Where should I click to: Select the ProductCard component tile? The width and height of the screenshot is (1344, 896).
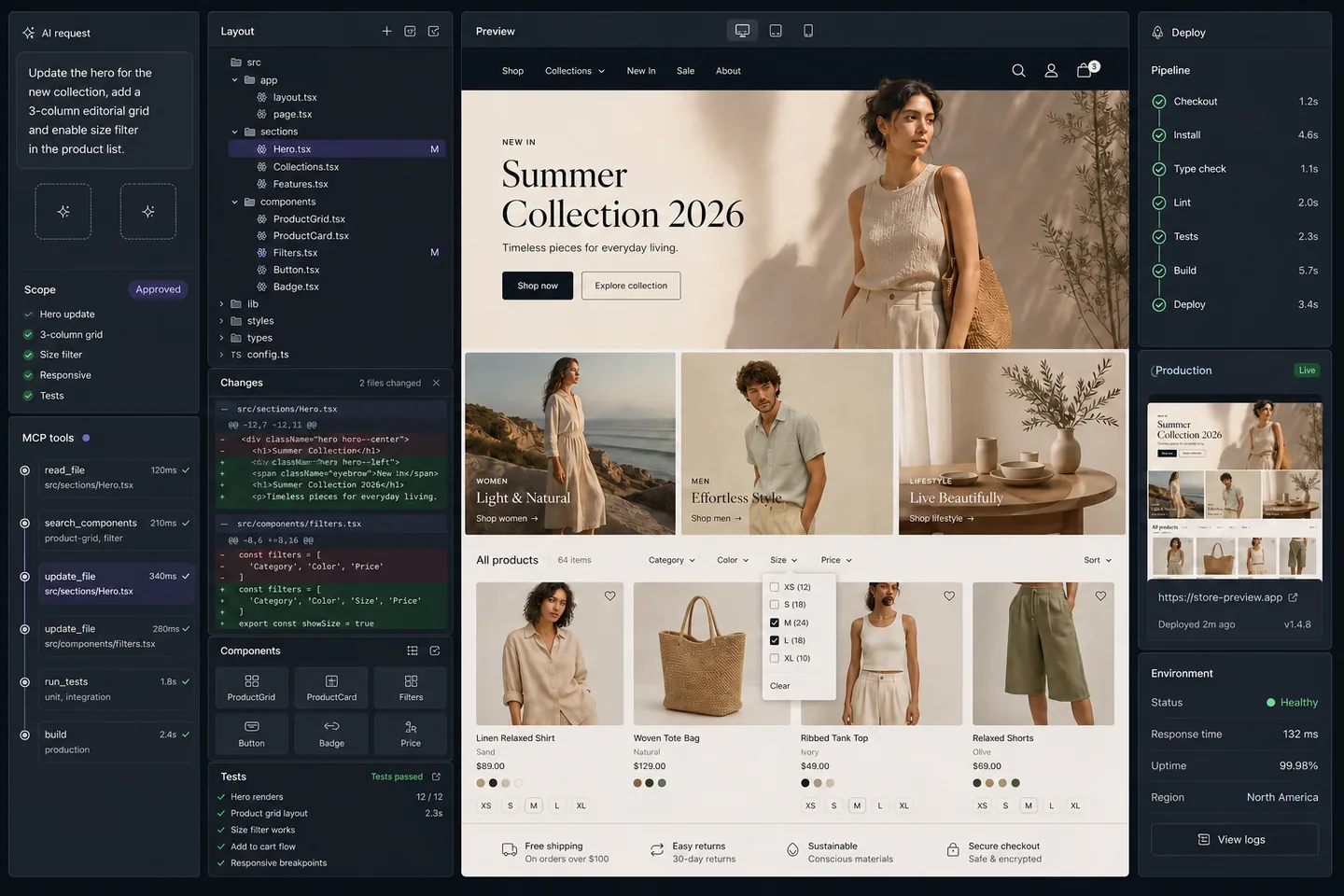tap(331, 687)
